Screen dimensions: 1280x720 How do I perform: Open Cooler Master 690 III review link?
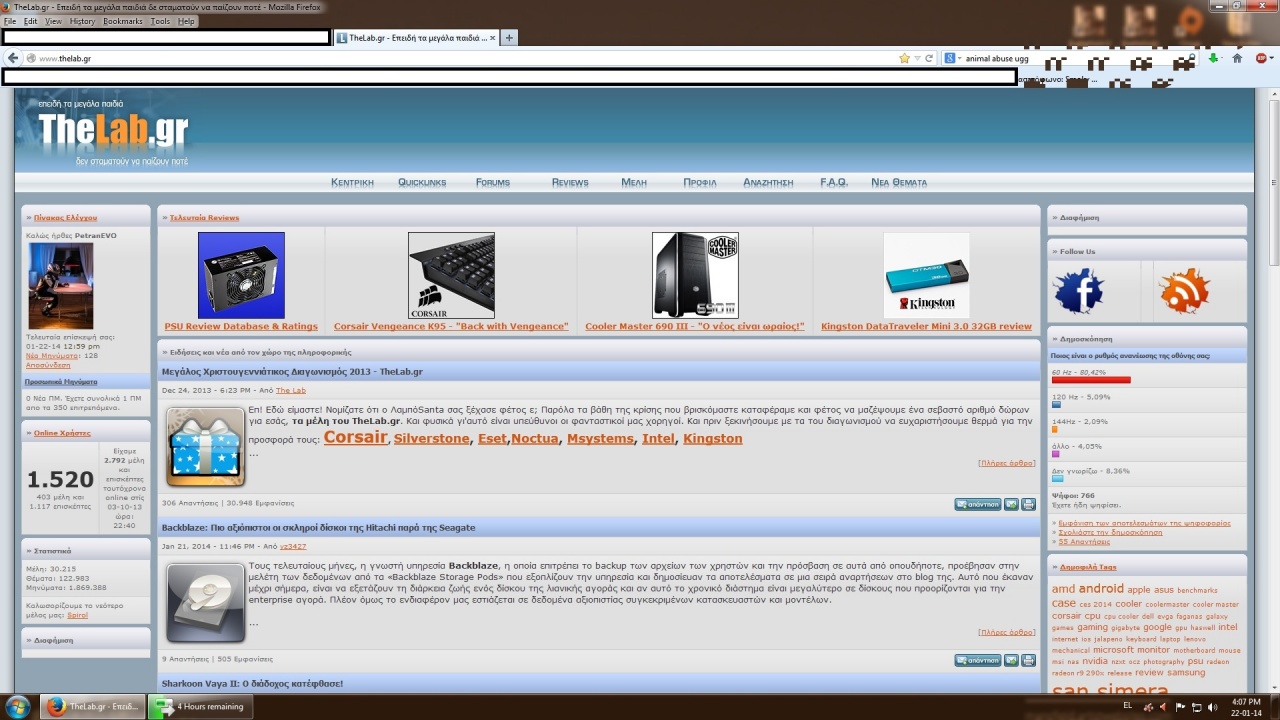(695, 327)
